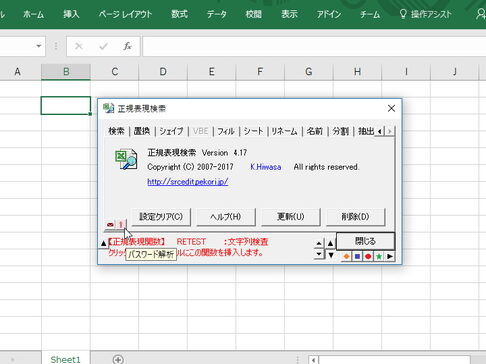The width and height of the screenshot is (486, 364).
Task: Click the black up triangle beside 閉じる
Action: pos(331,243)
